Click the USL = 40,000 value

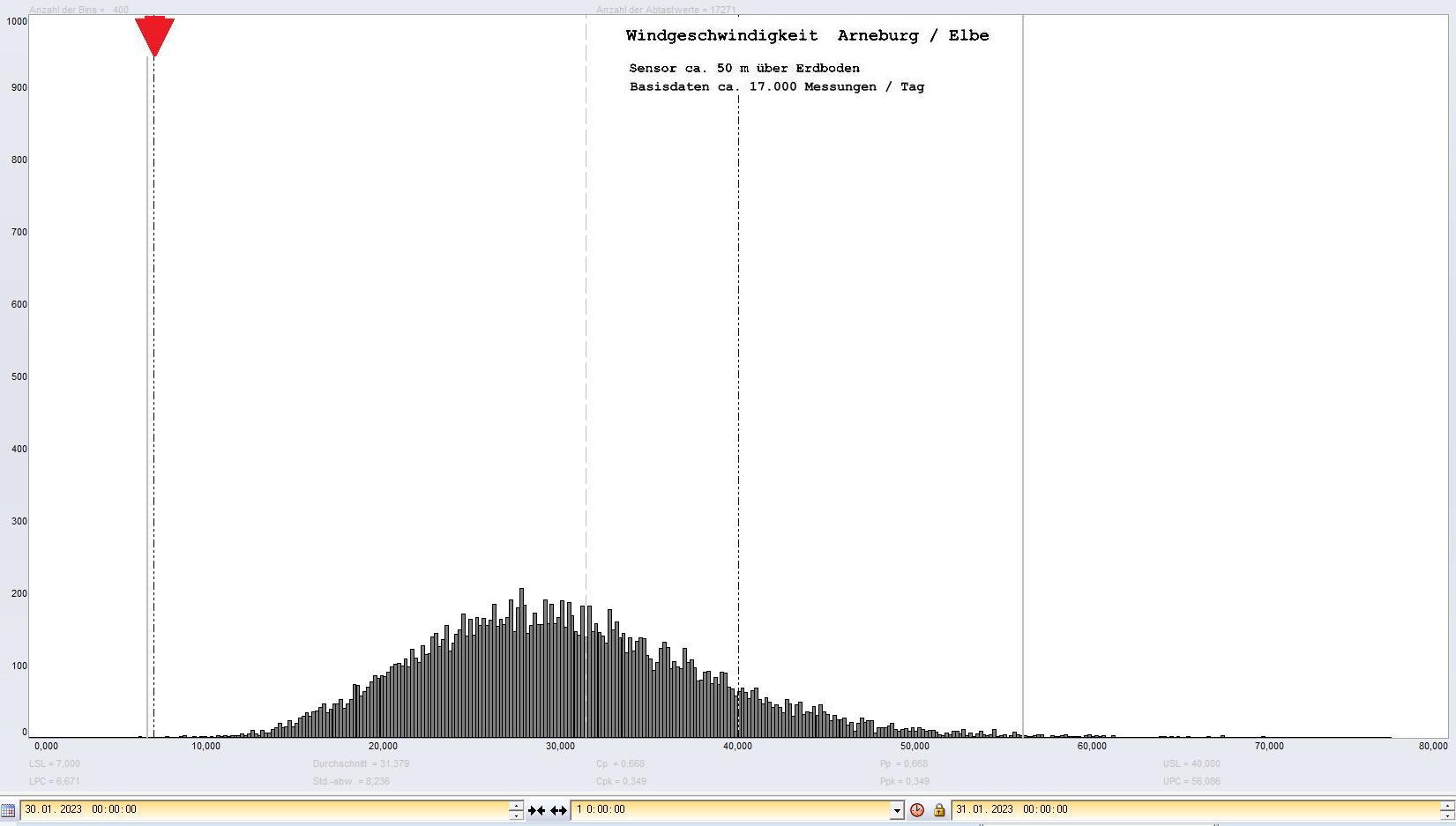pyautogui.click(x=1191, y=763)
